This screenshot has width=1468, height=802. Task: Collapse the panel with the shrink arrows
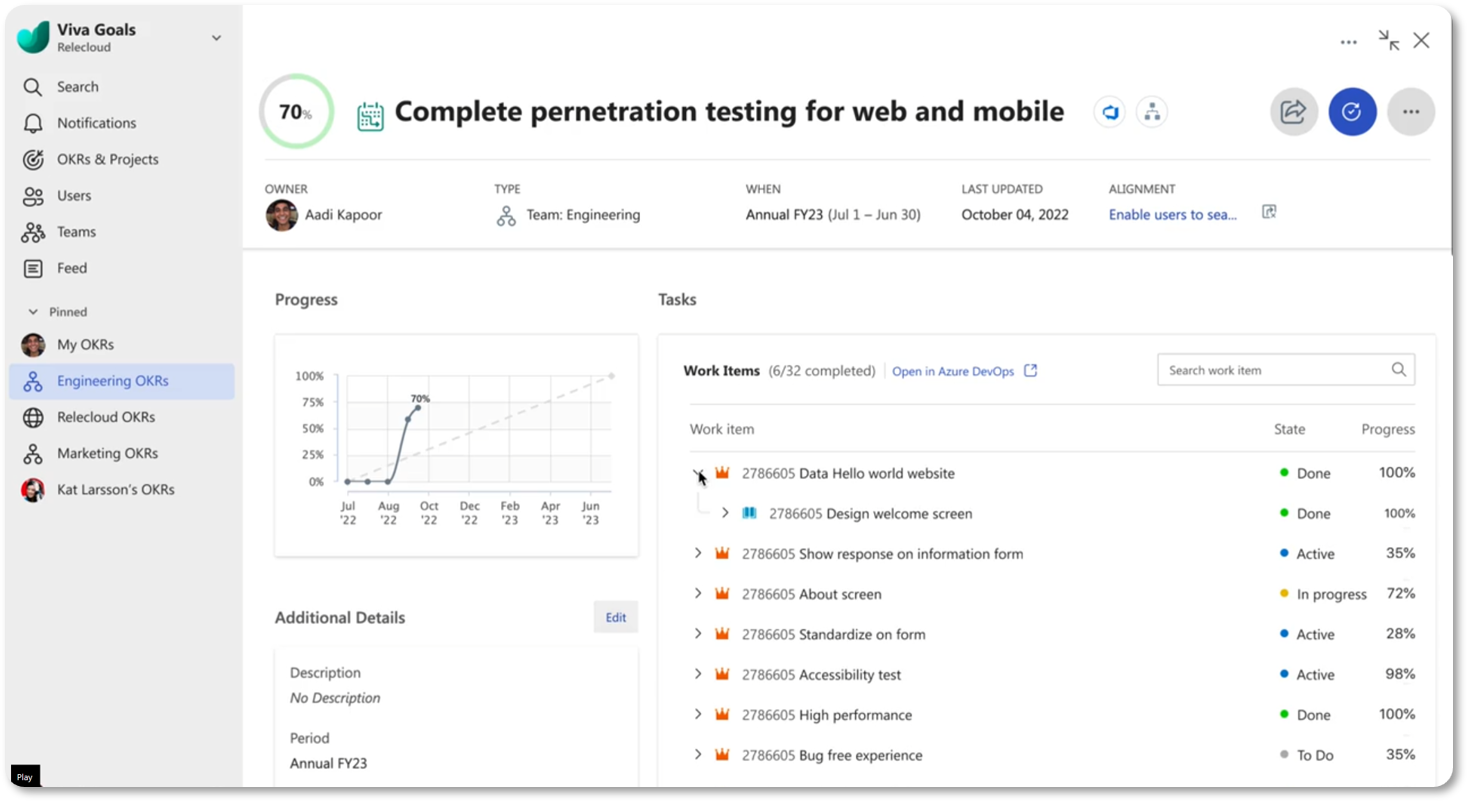coord(1389,40)
